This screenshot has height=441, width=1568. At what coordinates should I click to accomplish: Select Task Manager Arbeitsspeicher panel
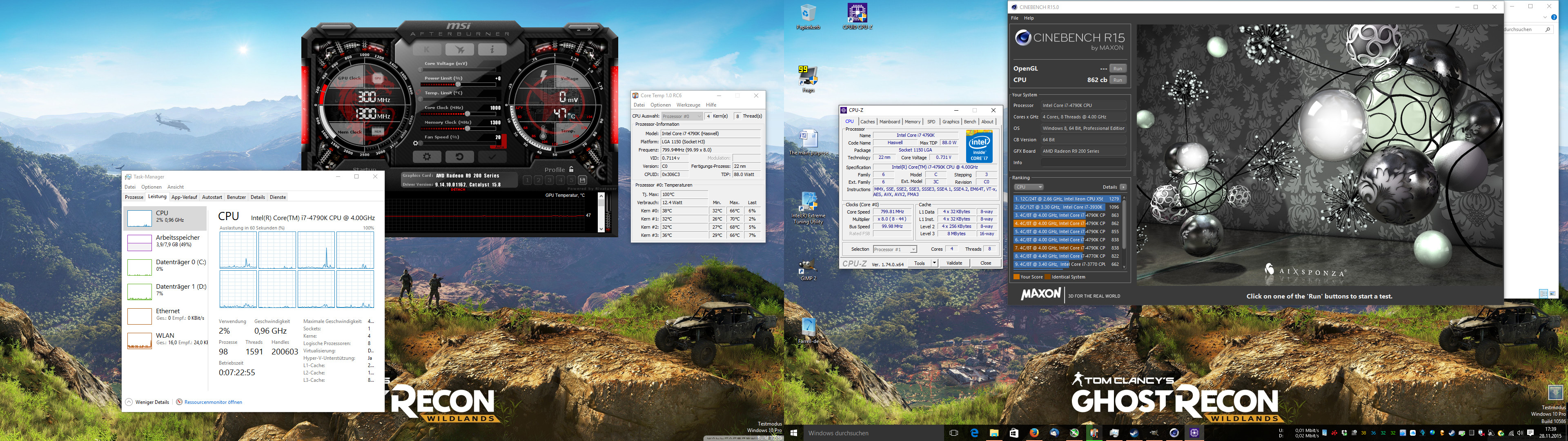(165, 243)
